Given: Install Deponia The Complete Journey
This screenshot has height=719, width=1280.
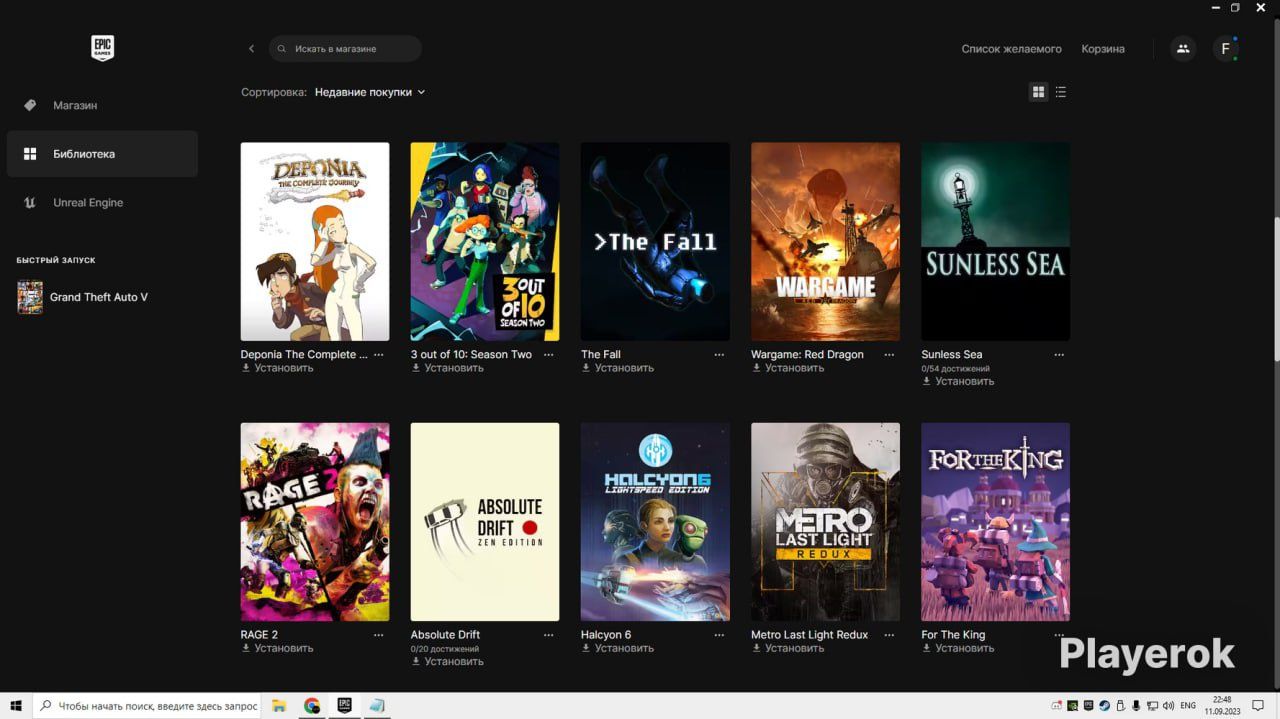Looking at the screenshot, I should pos(277,368).
